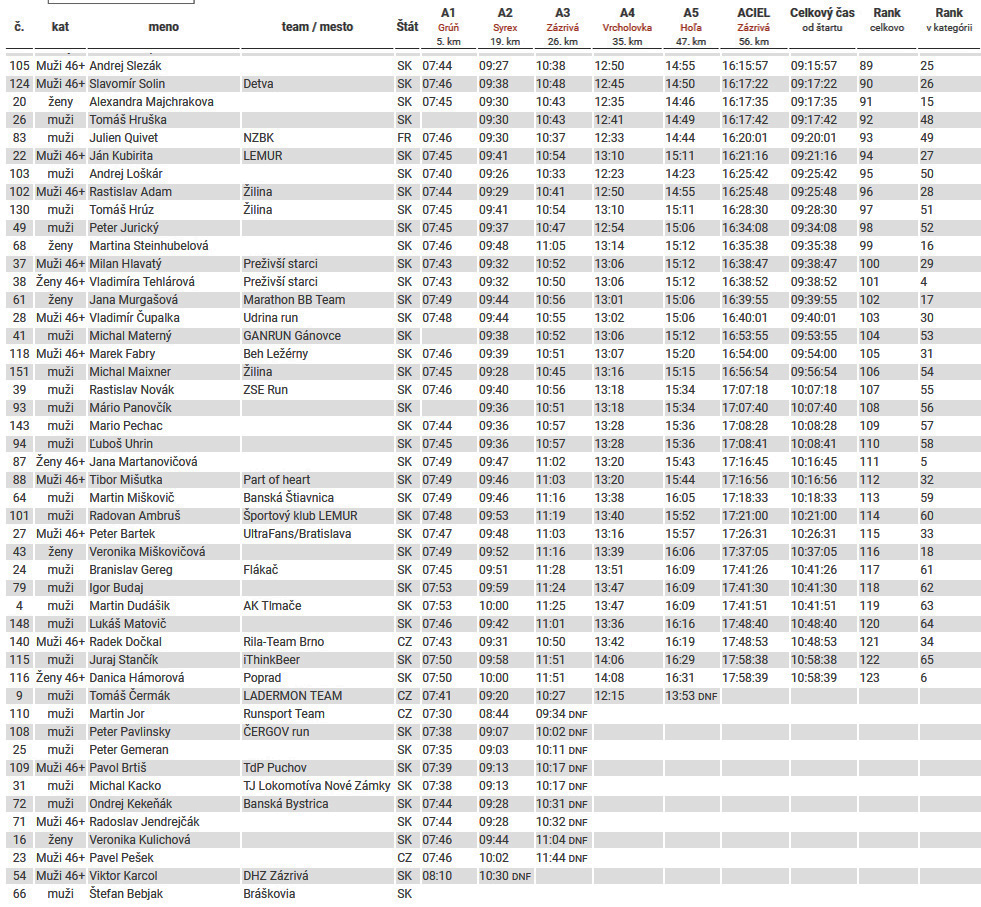Select the 'A5 Hoľa' checkpoint header
Screen dimensions: 981x907
tap(691, 20)
